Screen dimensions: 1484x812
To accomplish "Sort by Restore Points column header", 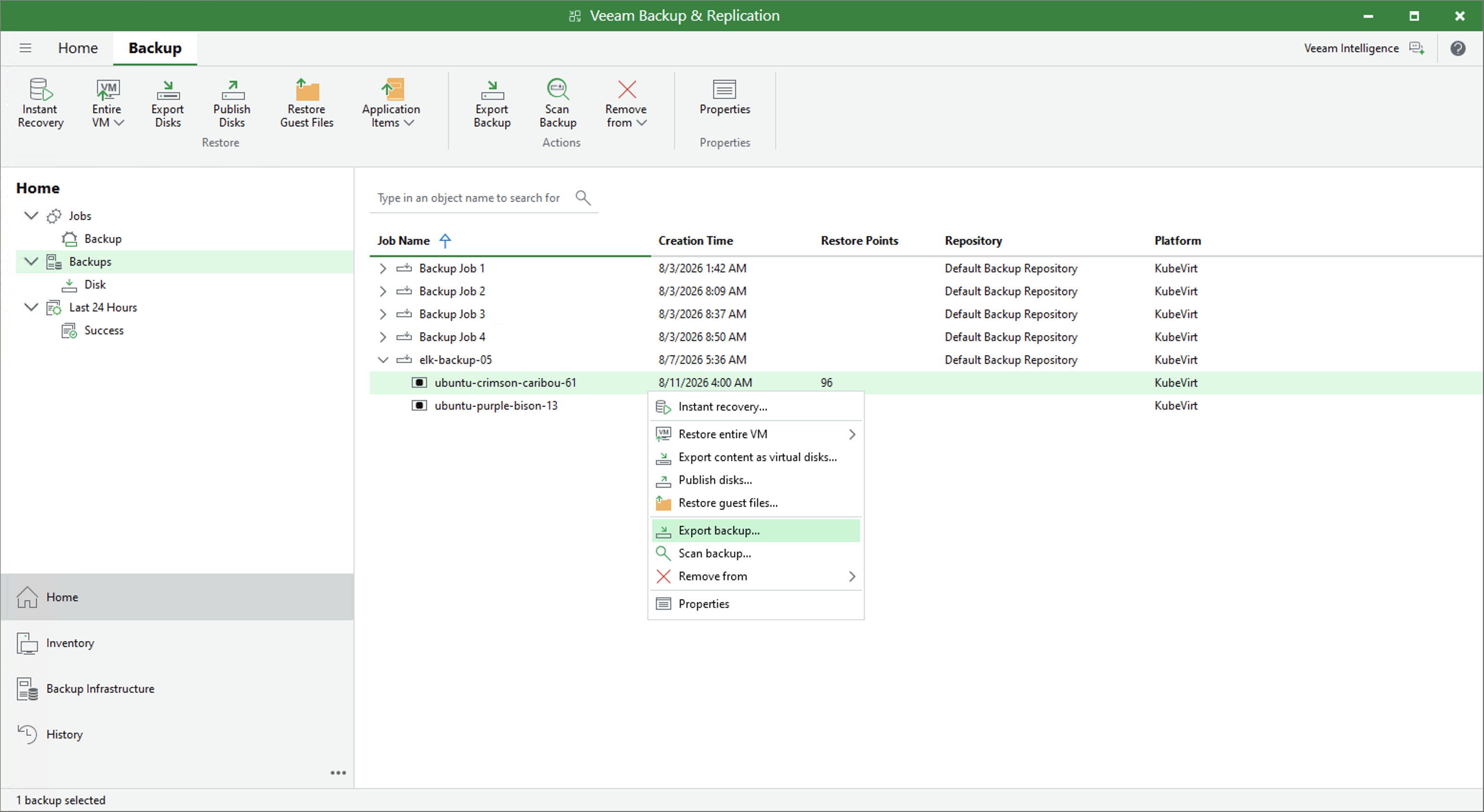I will point(859,241).
